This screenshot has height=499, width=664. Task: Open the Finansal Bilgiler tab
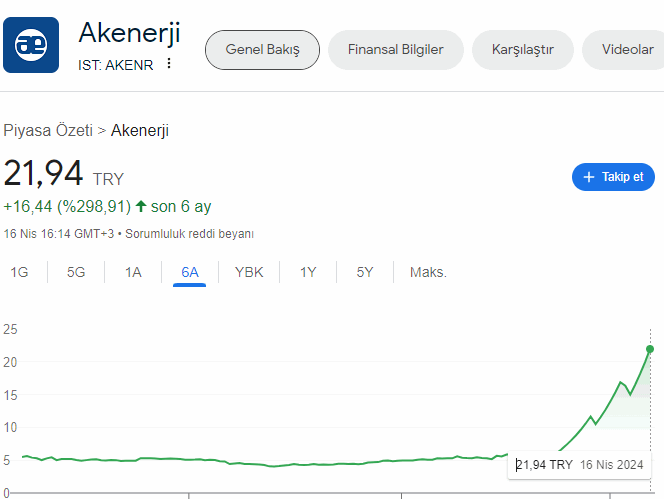(x=395, y=50)
